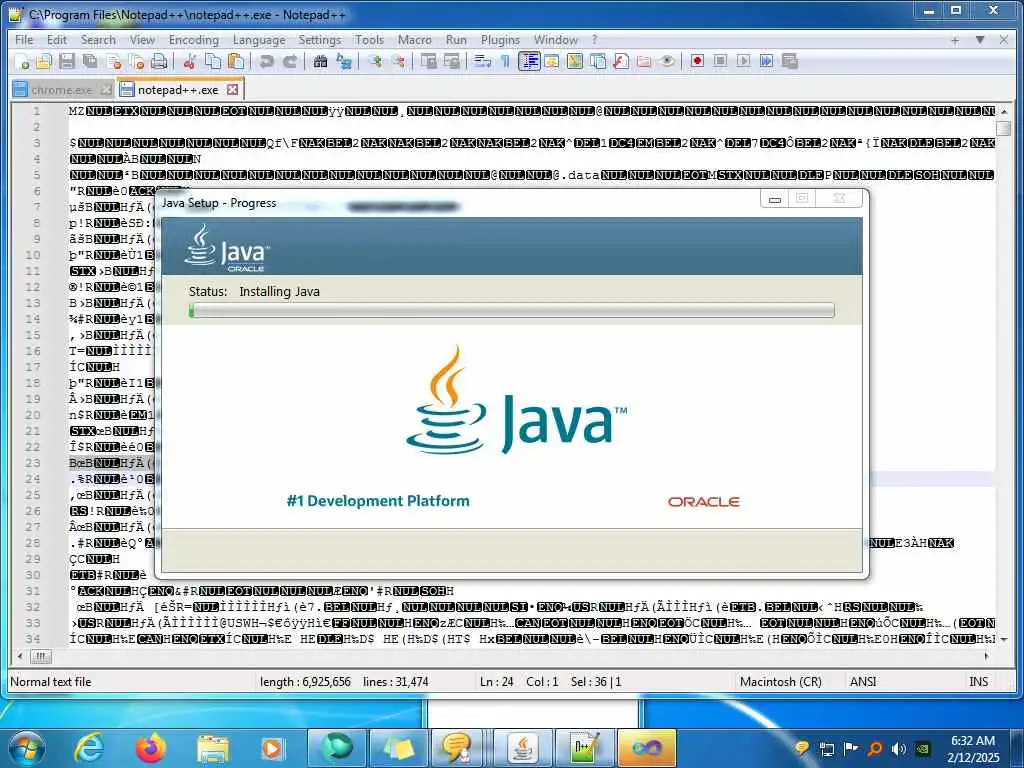The width and height of the screenshot is (1024, 768).
Task: Show the Document Map panel icon
Action: pyautogui.click(x=575, y=61)
